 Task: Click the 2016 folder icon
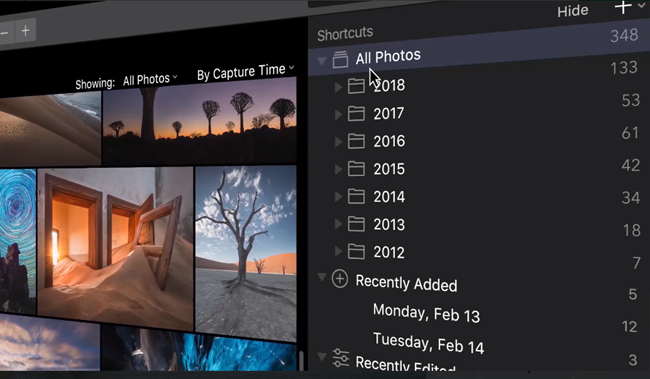click(x=356, y=141)
